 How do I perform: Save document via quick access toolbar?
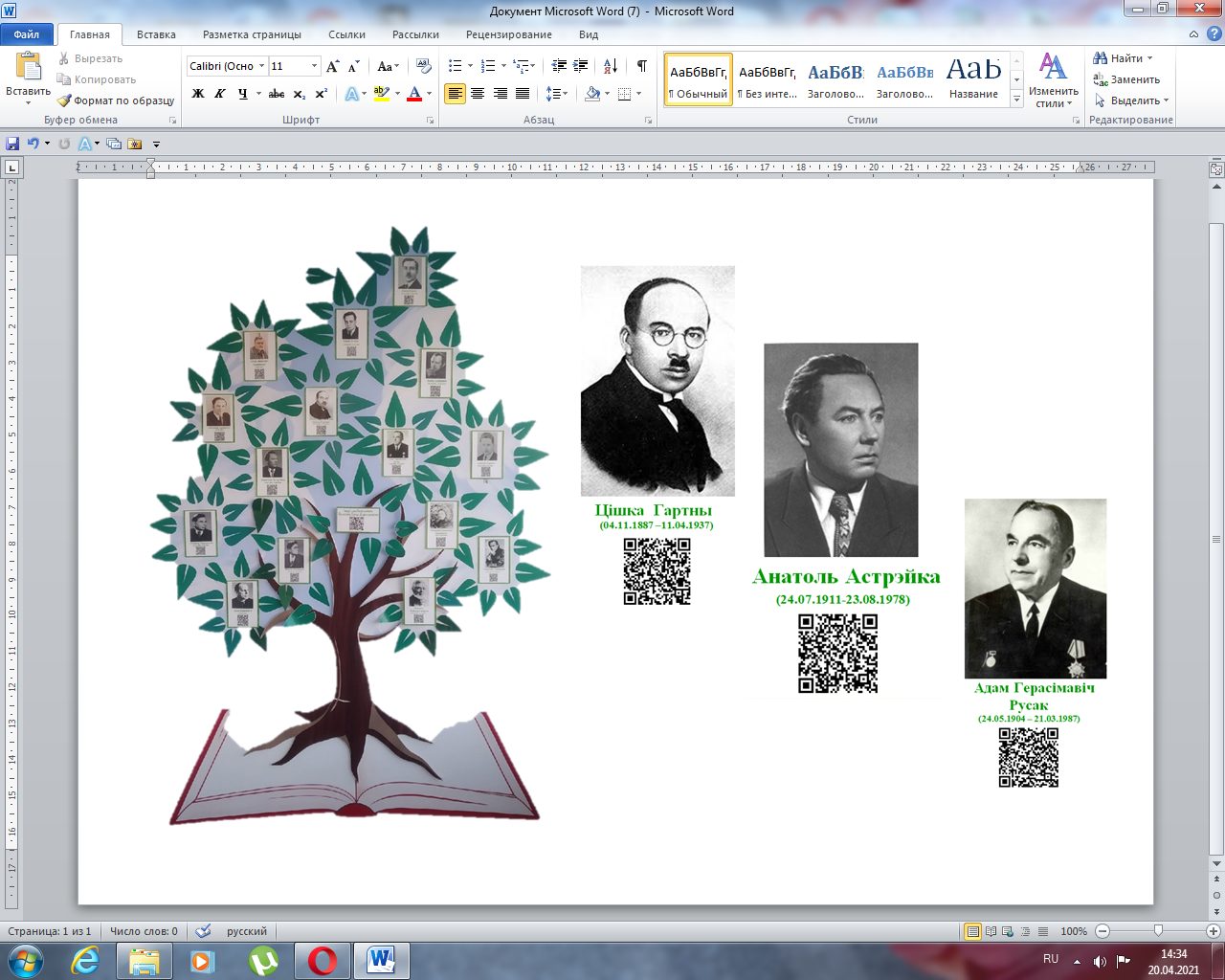click(x=12, y=144)
